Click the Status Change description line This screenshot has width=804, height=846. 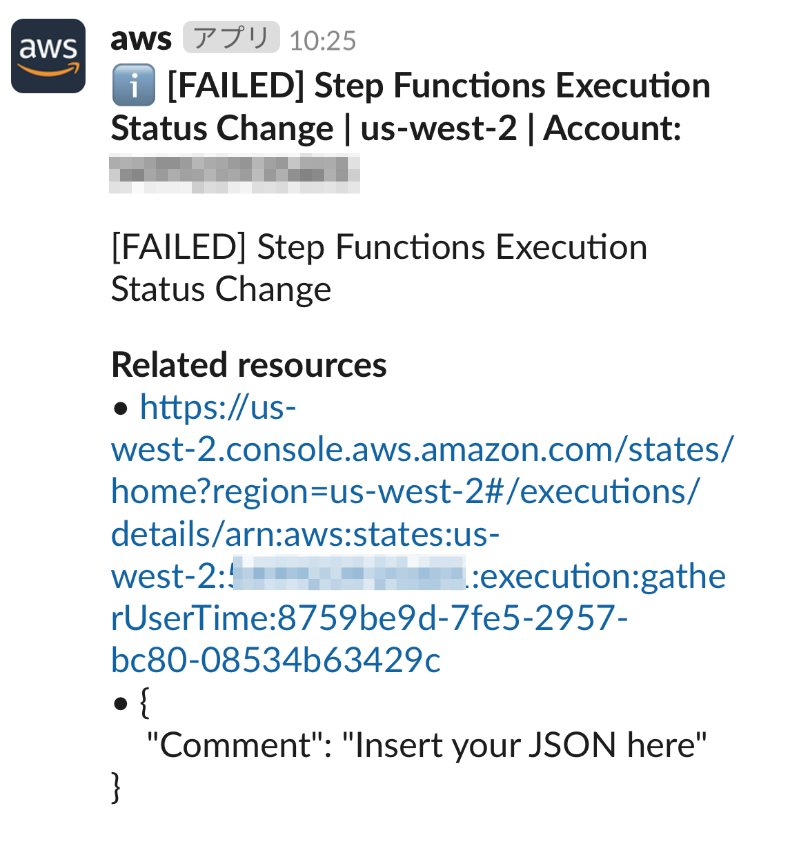tap(221, 289)
